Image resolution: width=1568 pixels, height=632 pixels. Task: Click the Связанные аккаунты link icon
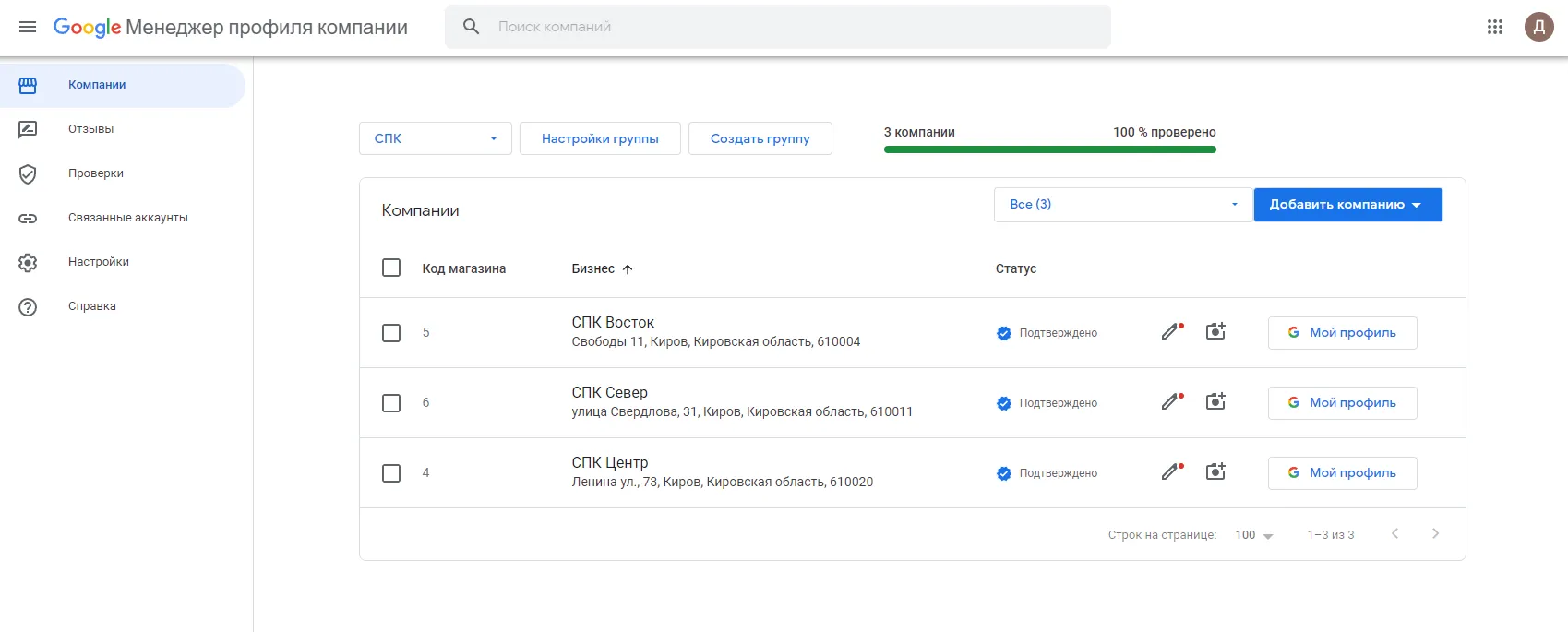(x=28, y=218)
